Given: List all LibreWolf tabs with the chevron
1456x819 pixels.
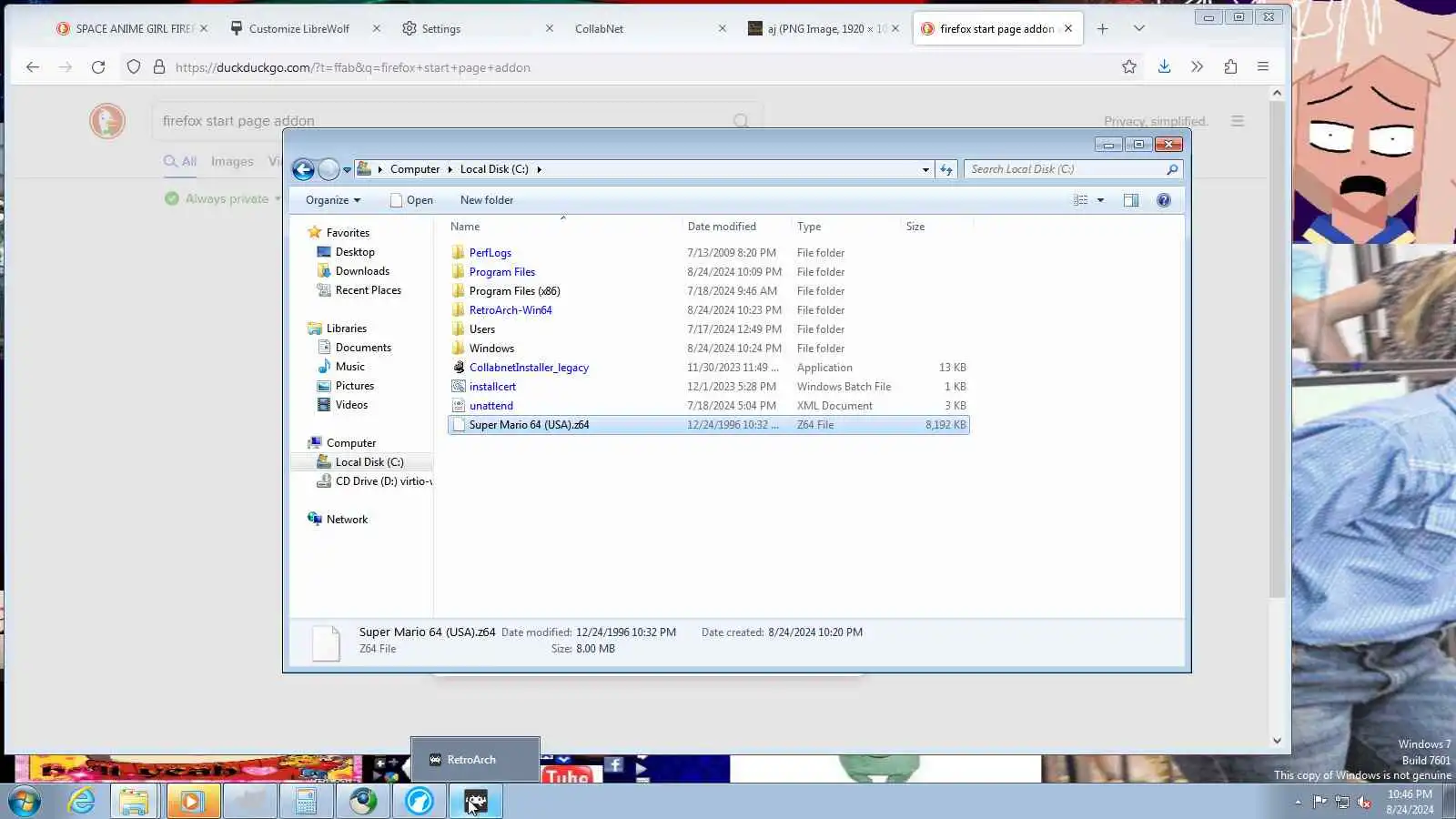Looking at the screenshot, I should click(1138, 28).
